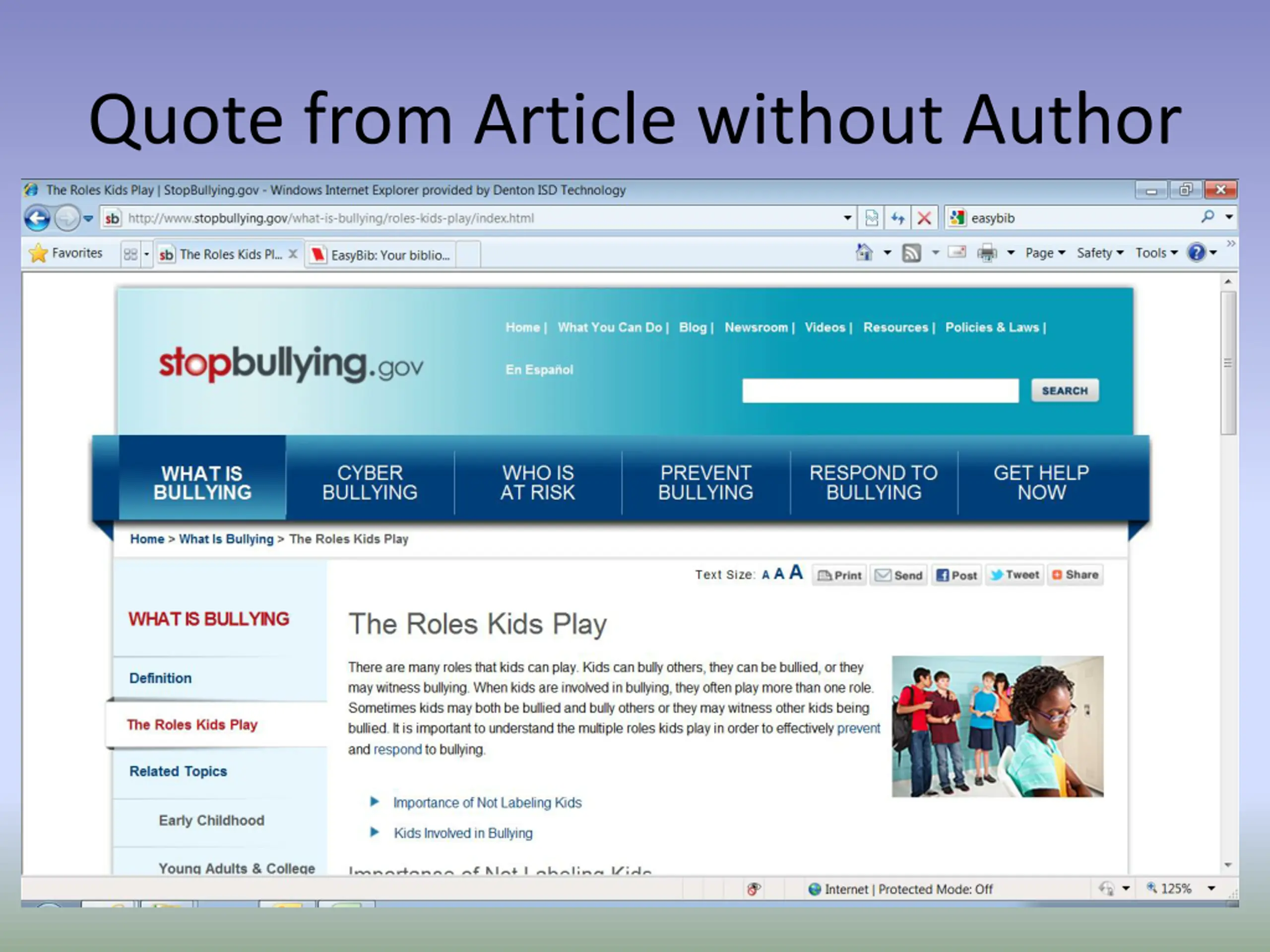Click the Home link in site header
1270x952 pixels.
tap(522, 327)
